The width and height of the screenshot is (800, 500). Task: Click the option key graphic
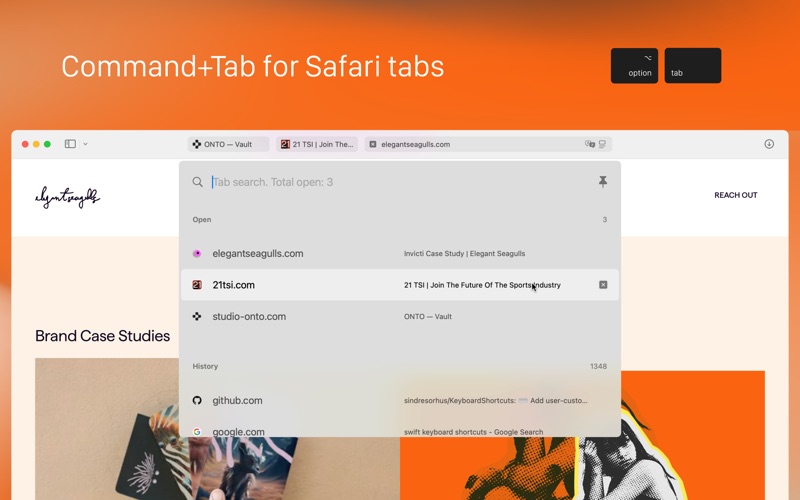(634, 65)
